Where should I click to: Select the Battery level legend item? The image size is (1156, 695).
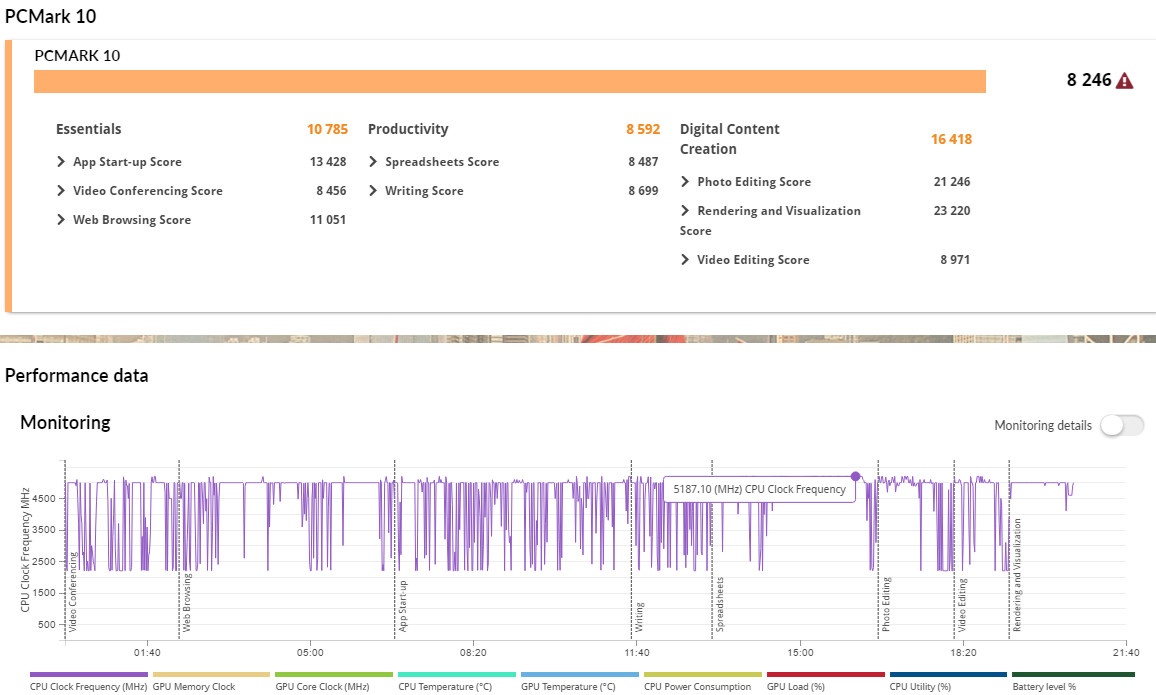(x=1072, y=675)
